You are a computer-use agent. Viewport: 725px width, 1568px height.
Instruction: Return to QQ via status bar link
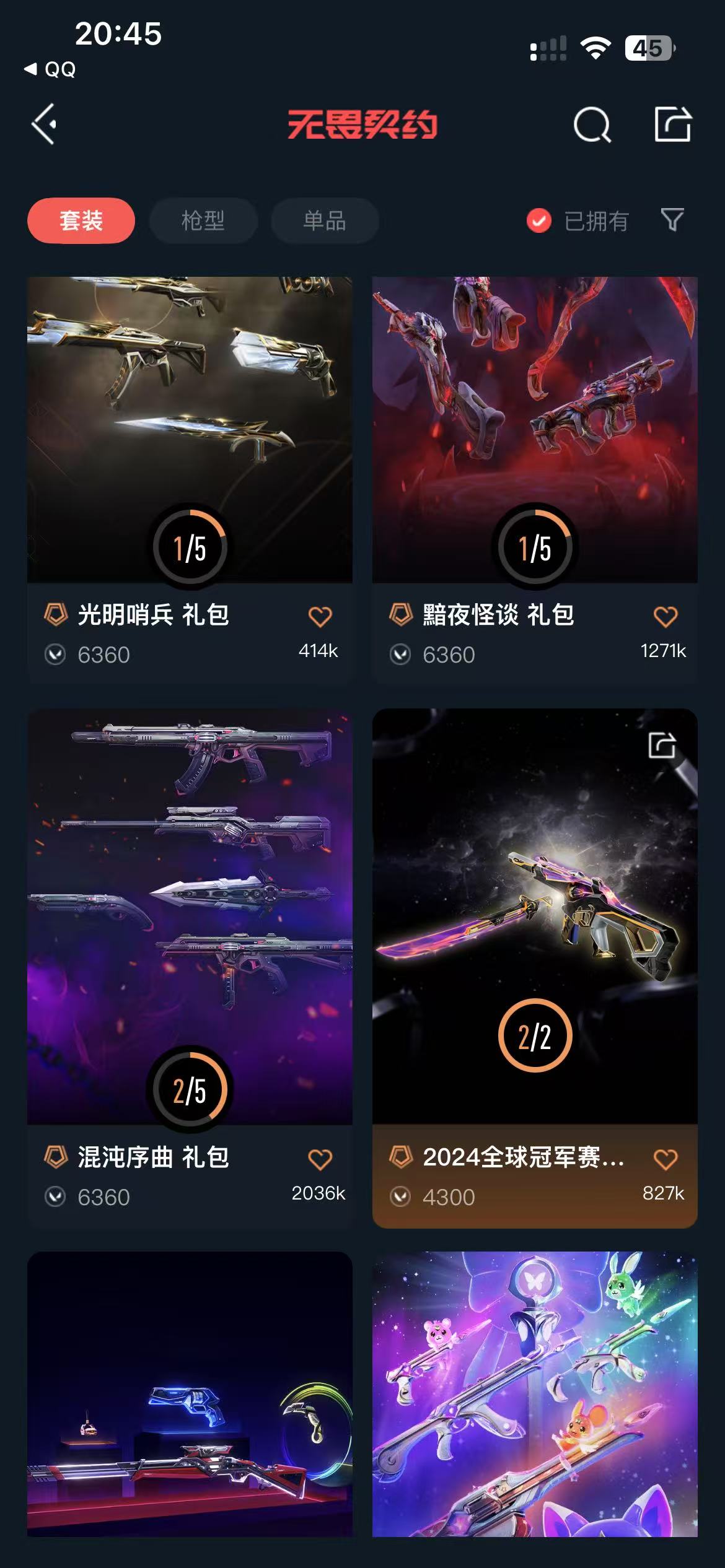pos(50,69)
